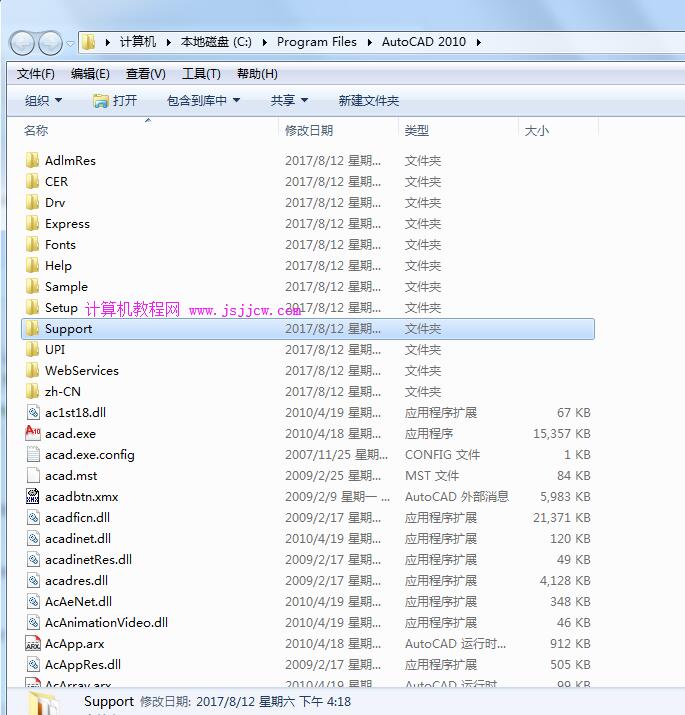Click the acadres.dll file name
Screen dimensions: 685x715
[x=77, y=580]
